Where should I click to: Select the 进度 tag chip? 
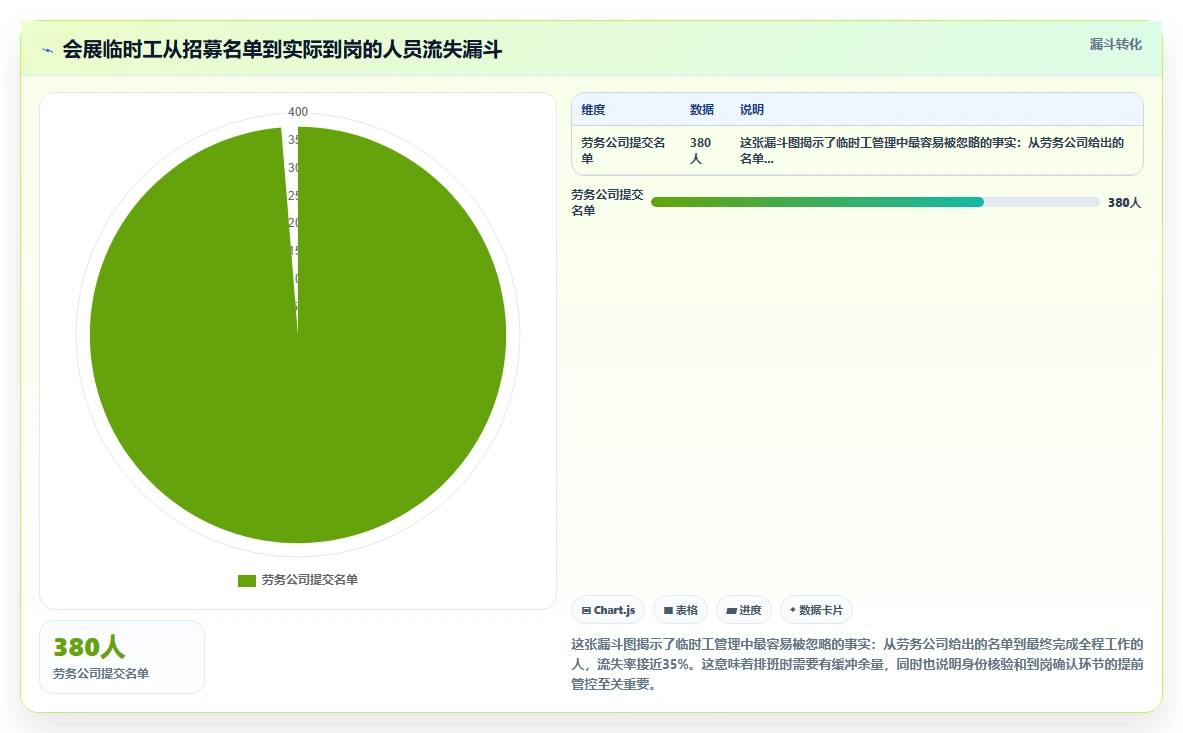point(744,610)
